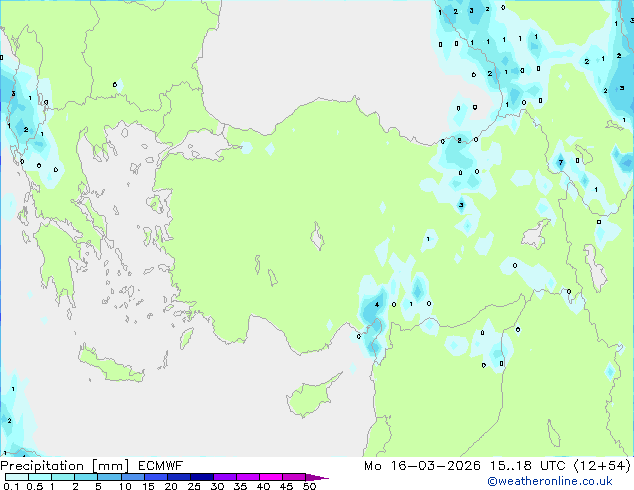
Task: Click the legend label '10'
Action: (125, 486)
